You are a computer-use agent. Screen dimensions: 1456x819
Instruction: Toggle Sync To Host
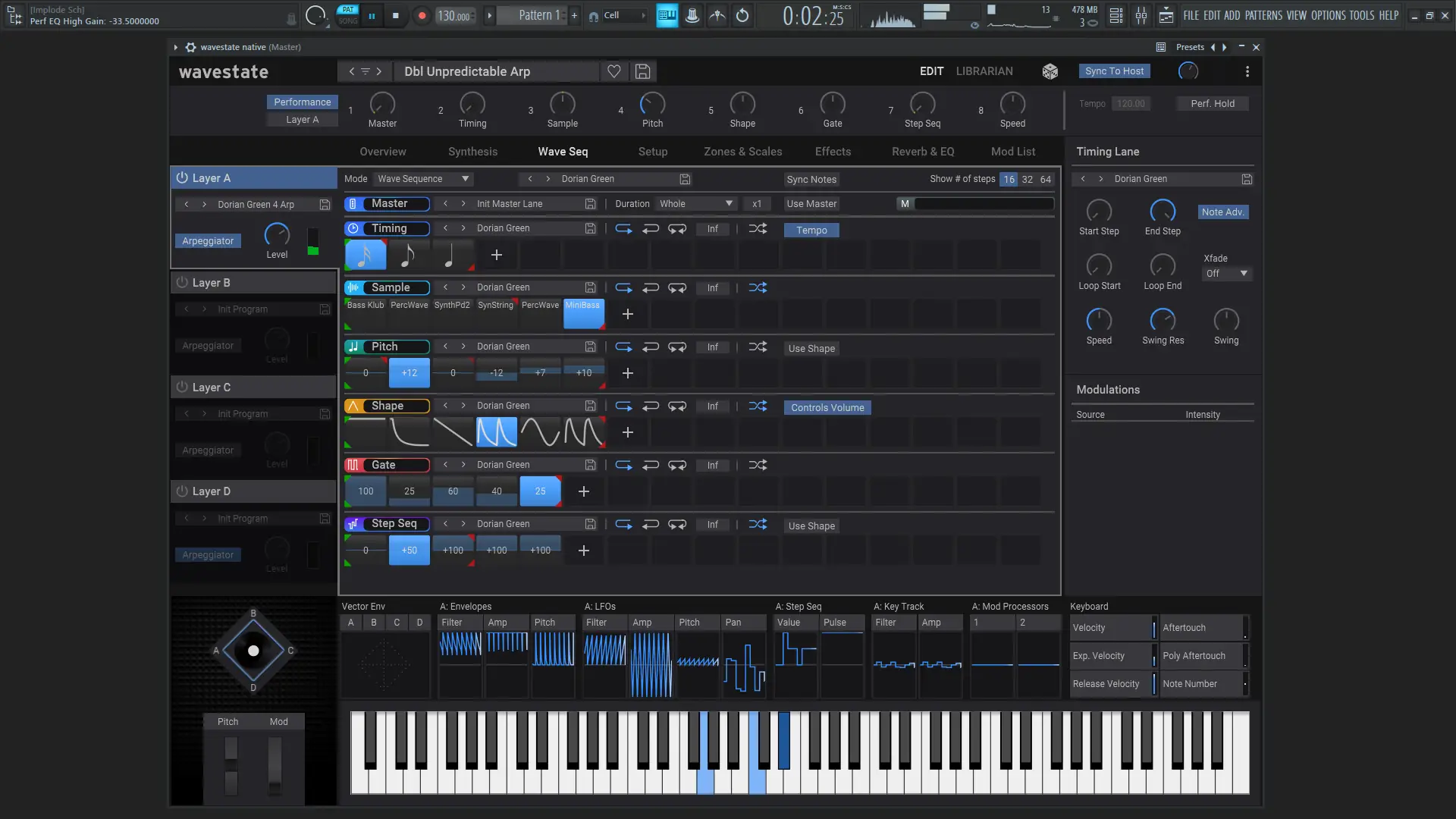click(x=1114, y=71)
